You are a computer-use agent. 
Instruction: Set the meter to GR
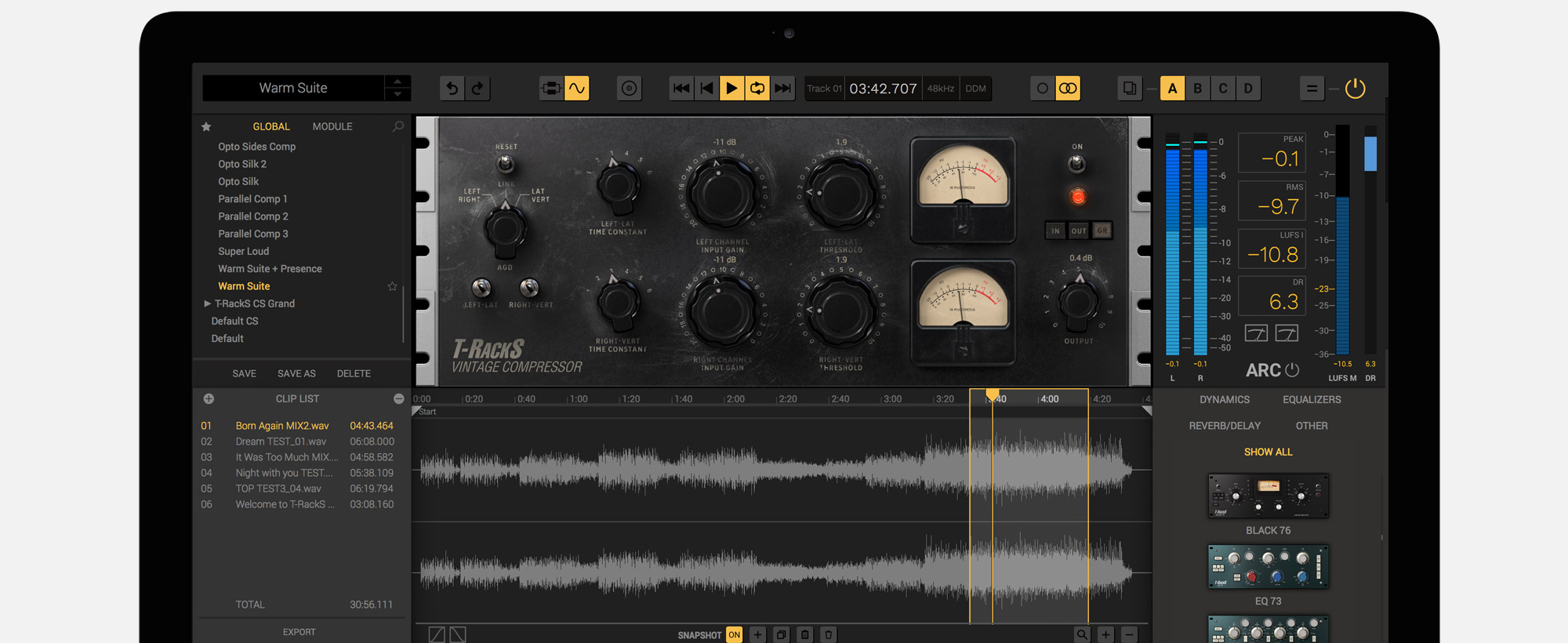coord(1102,231)
